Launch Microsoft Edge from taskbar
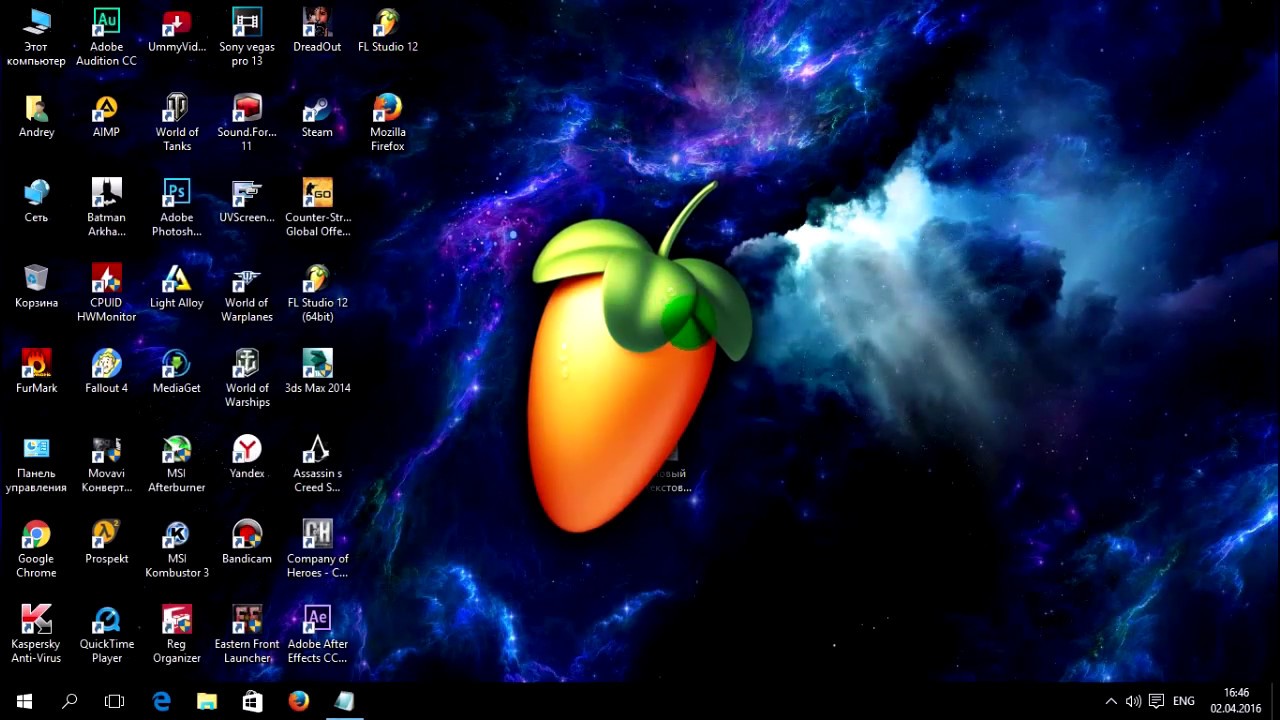Image resolution: width=1280 pixels, height=720 pixels. pyautogui.click(x=161, y=701)
